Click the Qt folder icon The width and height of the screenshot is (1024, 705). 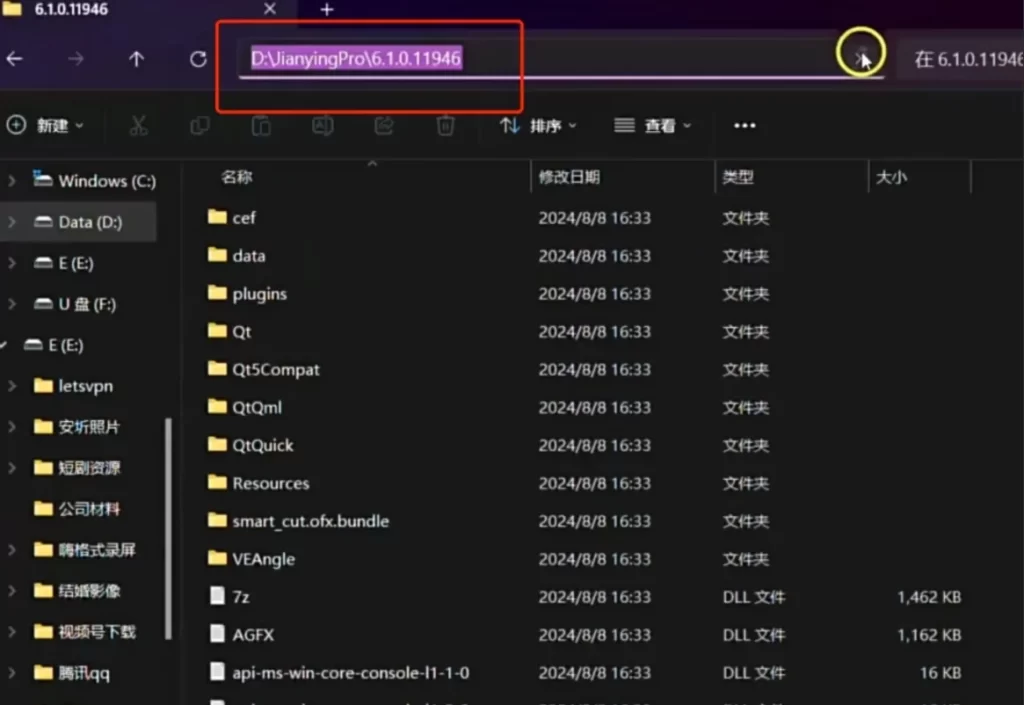point(217,330)
